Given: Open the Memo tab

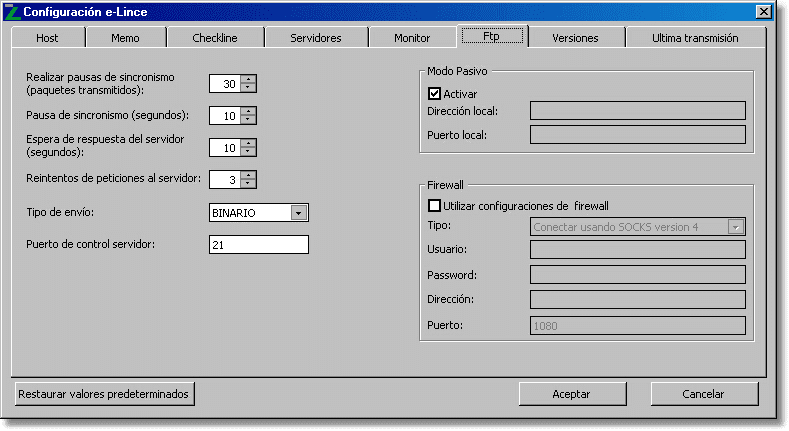Looking at the screenshot, I should pyautogui.click(x=125, y=38).
